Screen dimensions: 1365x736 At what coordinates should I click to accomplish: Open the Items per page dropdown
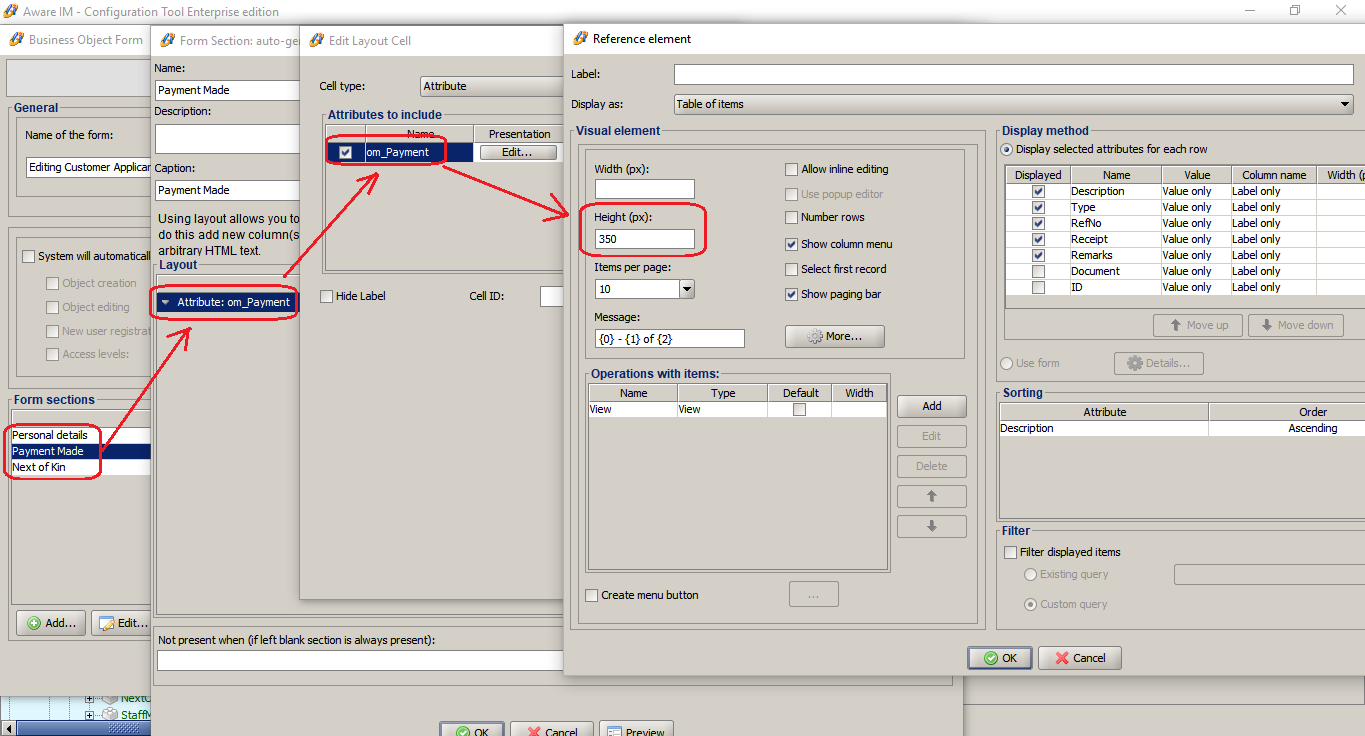click(687, 289)
